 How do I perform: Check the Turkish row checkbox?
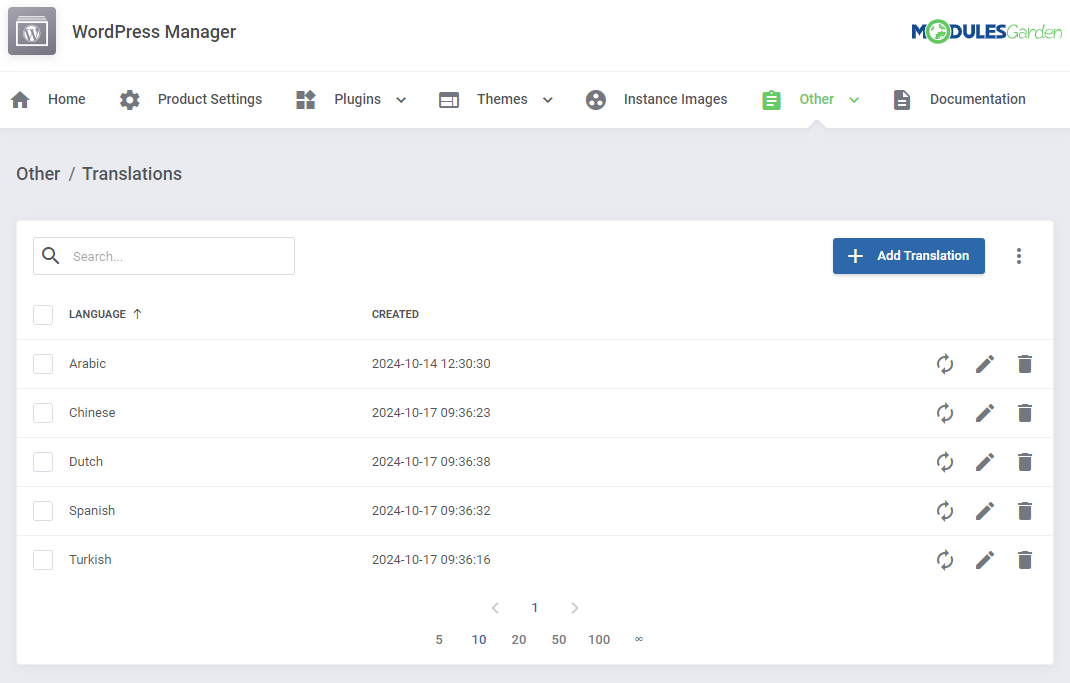point(43,560)
